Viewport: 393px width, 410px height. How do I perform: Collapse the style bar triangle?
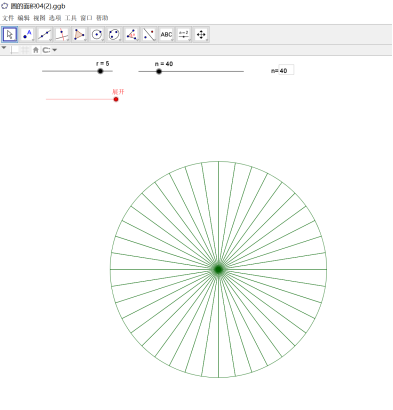pos(4,48)
